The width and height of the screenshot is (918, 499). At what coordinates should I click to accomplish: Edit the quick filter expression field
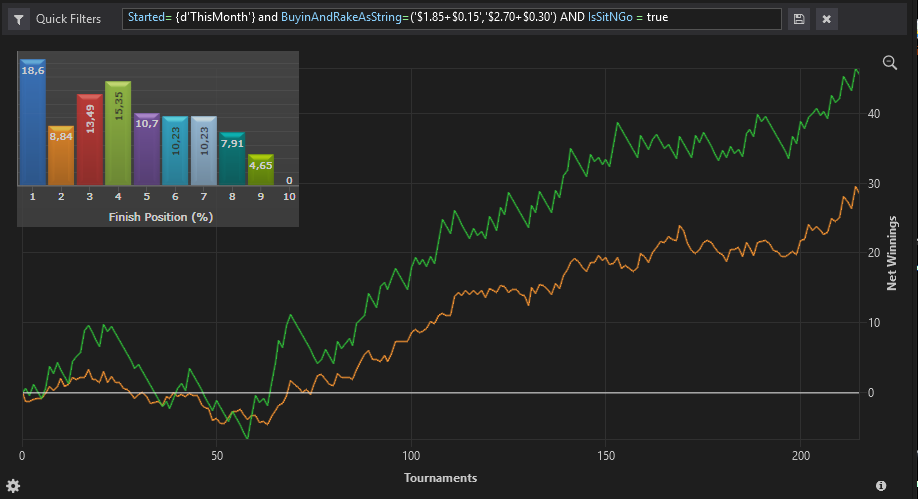(451, 19)
